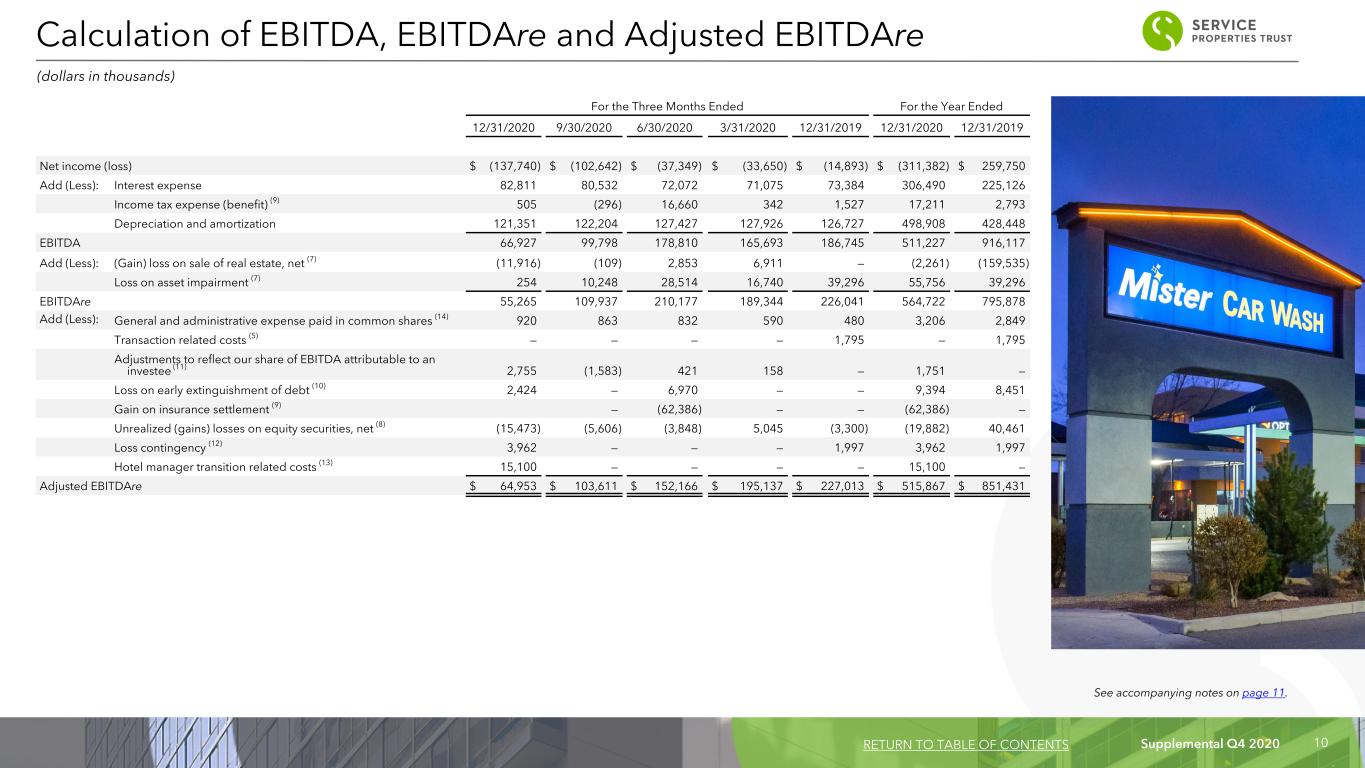Click 'Depreciation and amortization' row label
Viewport: 1365px width, 768px height.
click(193, 223)
